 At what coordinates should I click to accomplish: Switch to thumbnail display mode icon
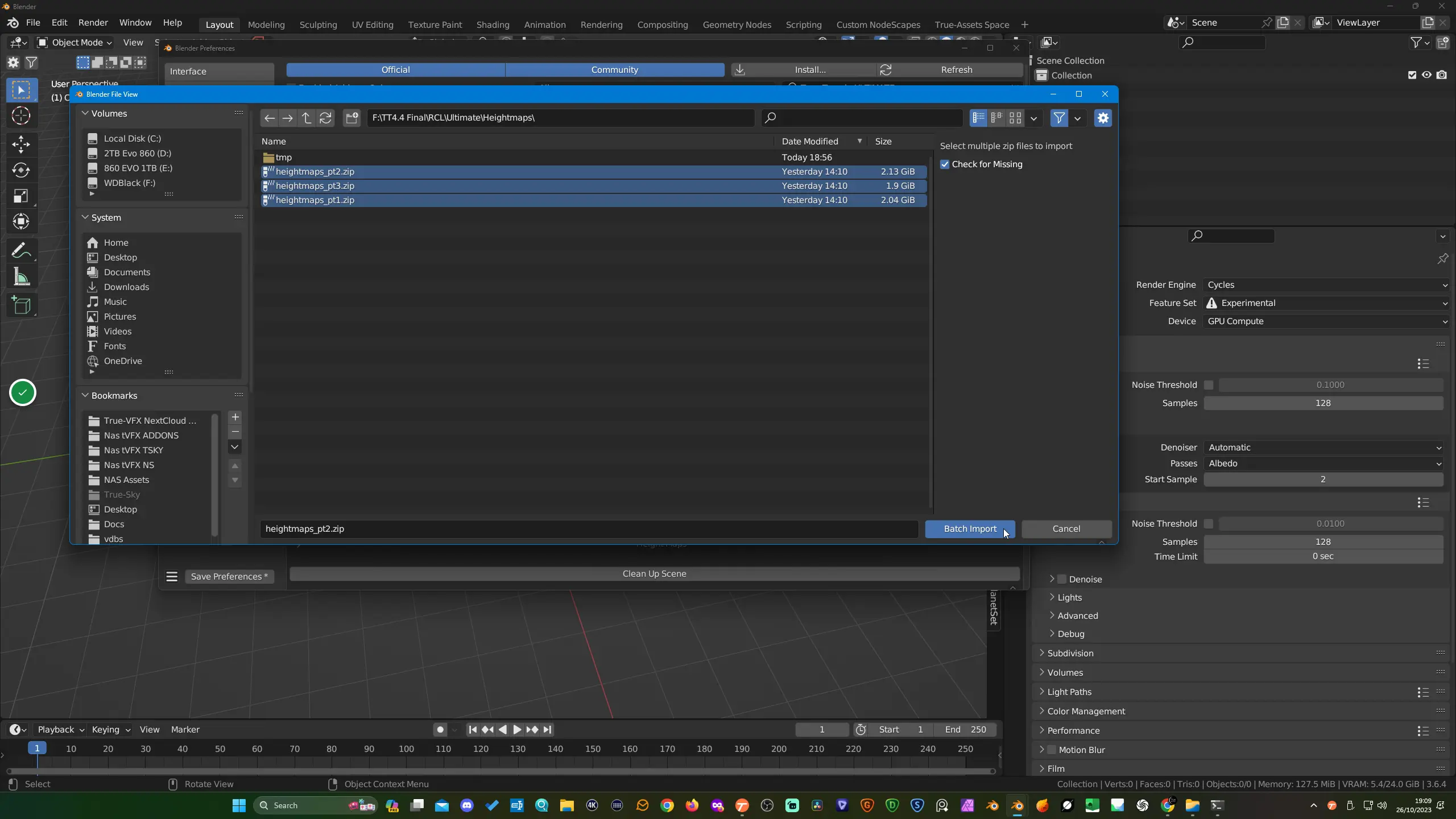coord(1015,118)
